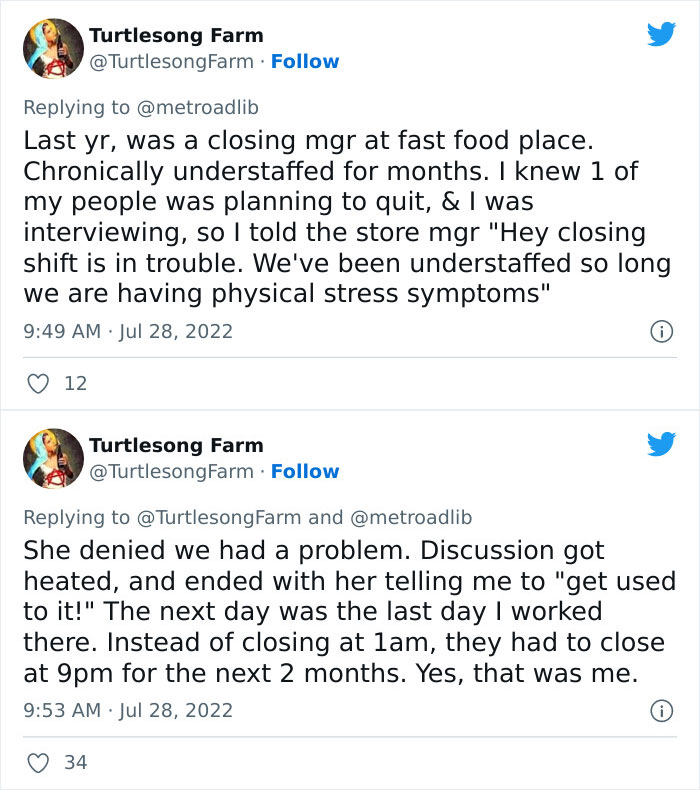Open the 9:49 AM · Jul 28, 2022 timestamp
This screenshot has height=790, width=700.
[128, 331]
